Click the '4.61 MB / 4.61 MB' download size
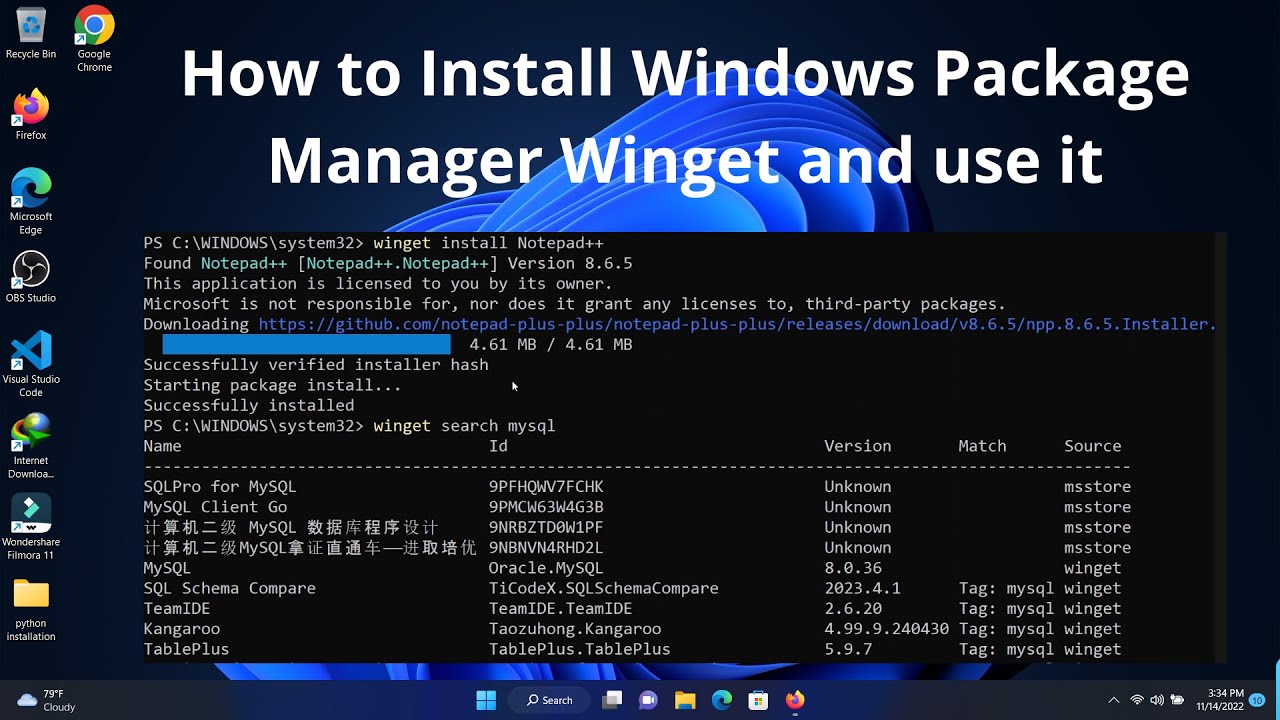Image resolution: width=1280 pixels, height=720 pixels. point(550,344)
